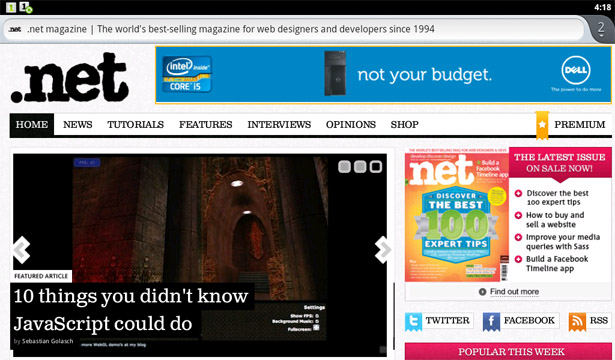Viewport: 615px width, 360px height.
Task: Open author Sebastian Golasch's page
Action: pyautogui.click(x=47, y=341)
